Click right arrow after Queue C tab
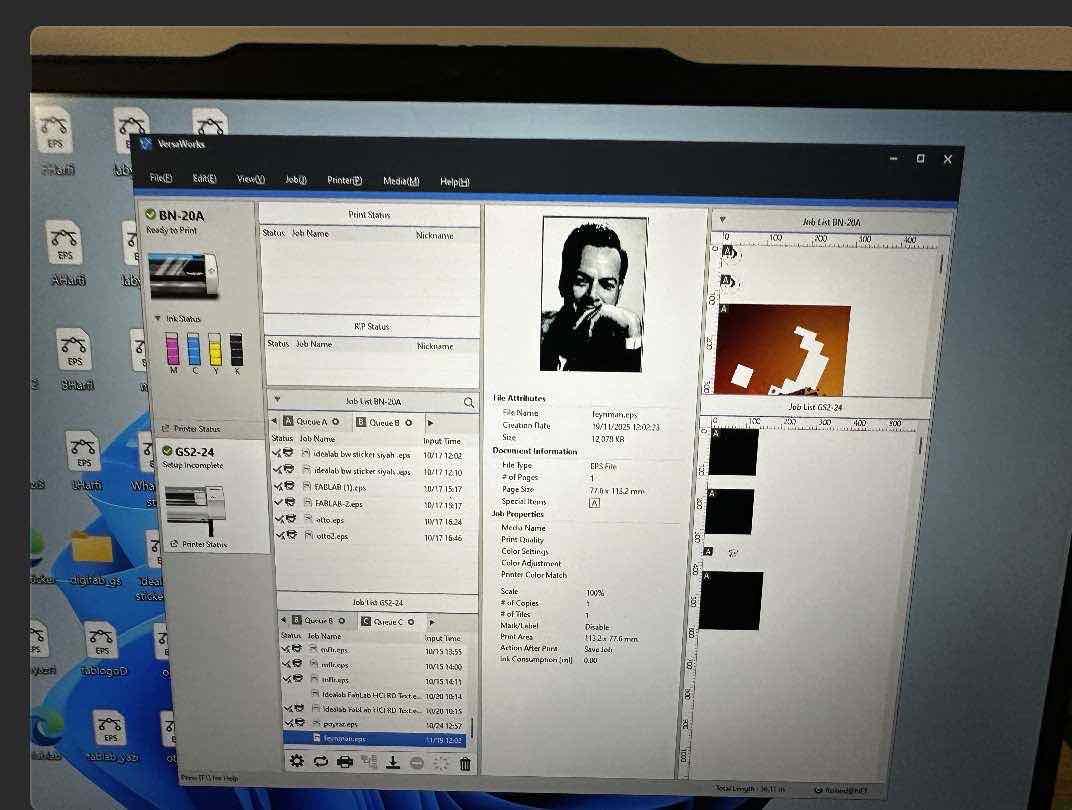Viewport: 1072px width, 810px height. 432,622
